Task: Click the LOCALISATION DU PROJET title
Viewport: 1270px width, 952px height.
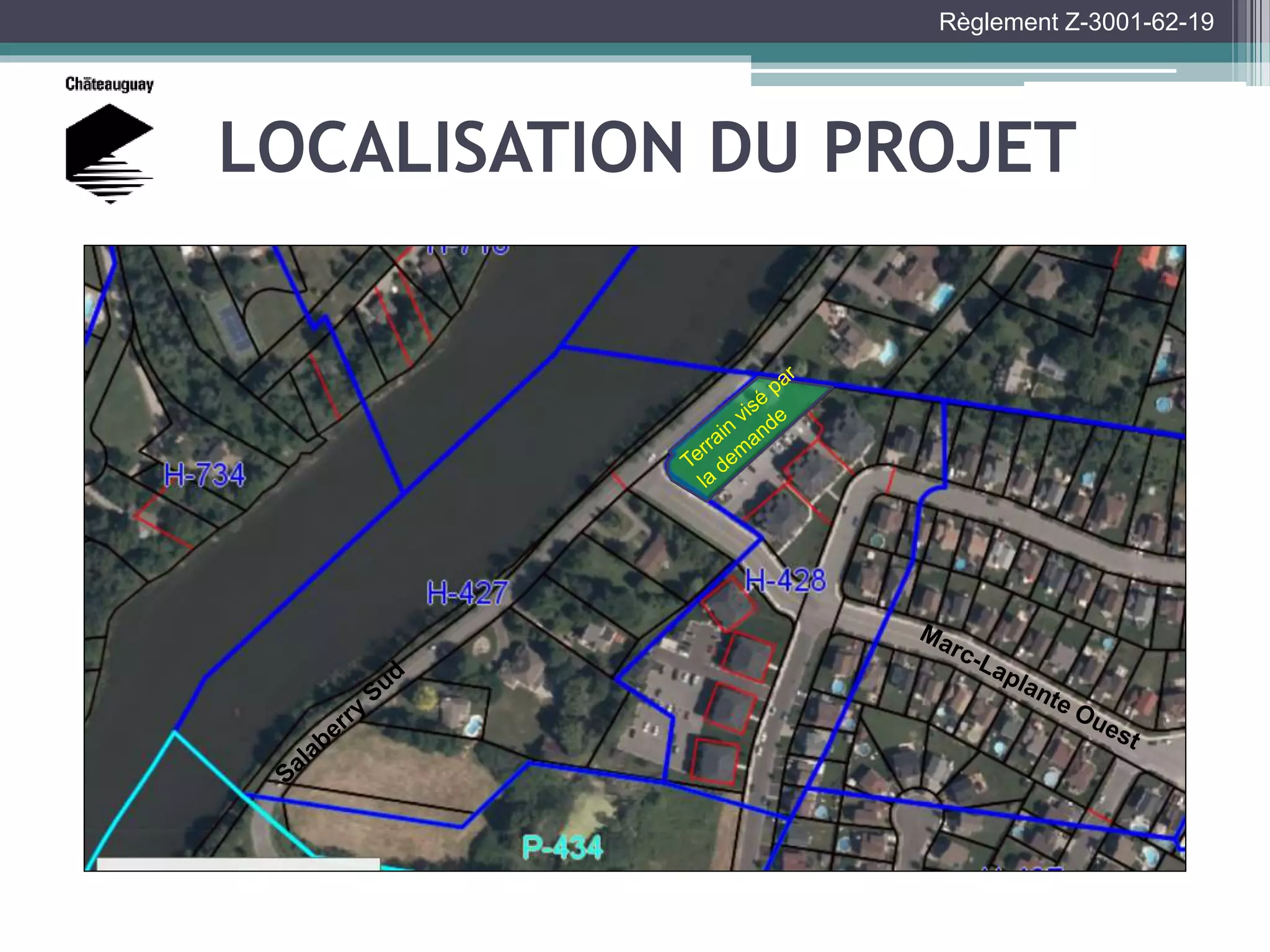Action: pos(647,148)
